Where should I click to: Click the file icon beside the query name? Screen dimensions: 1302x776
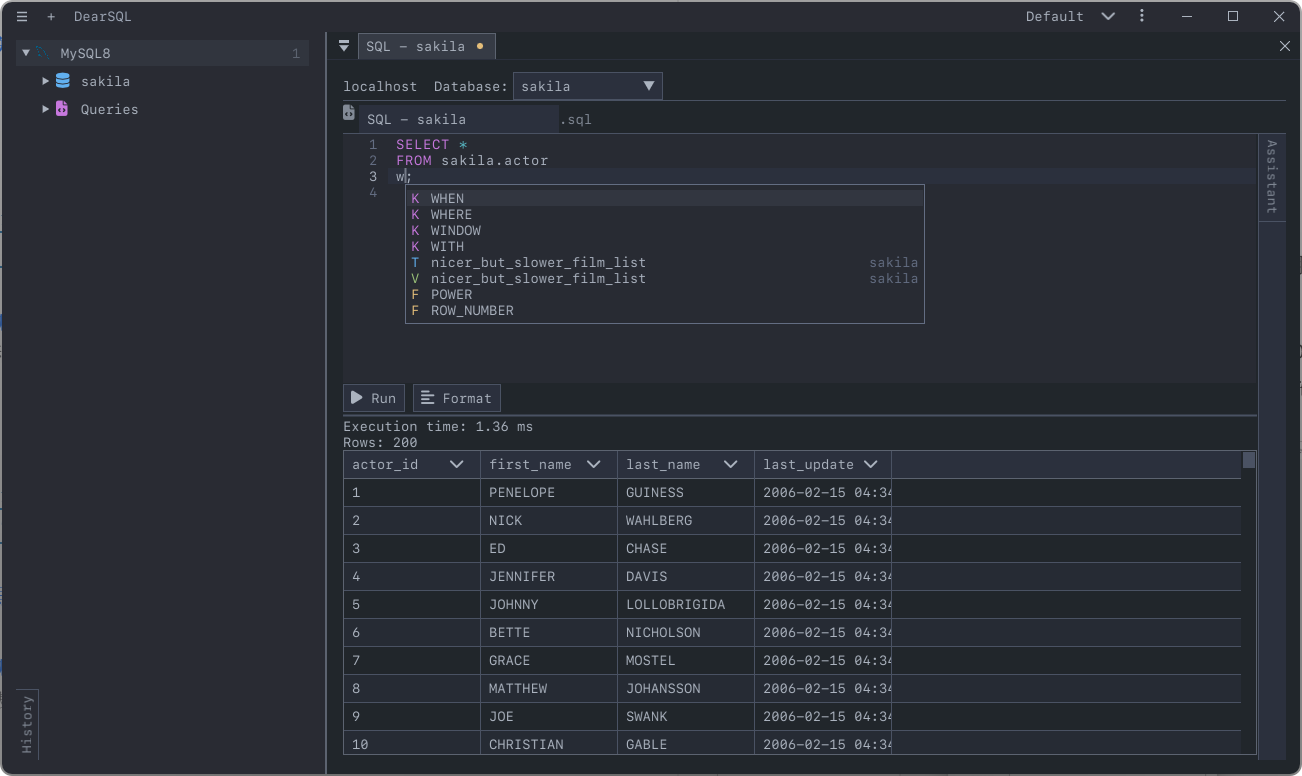[x=349, y=113]
